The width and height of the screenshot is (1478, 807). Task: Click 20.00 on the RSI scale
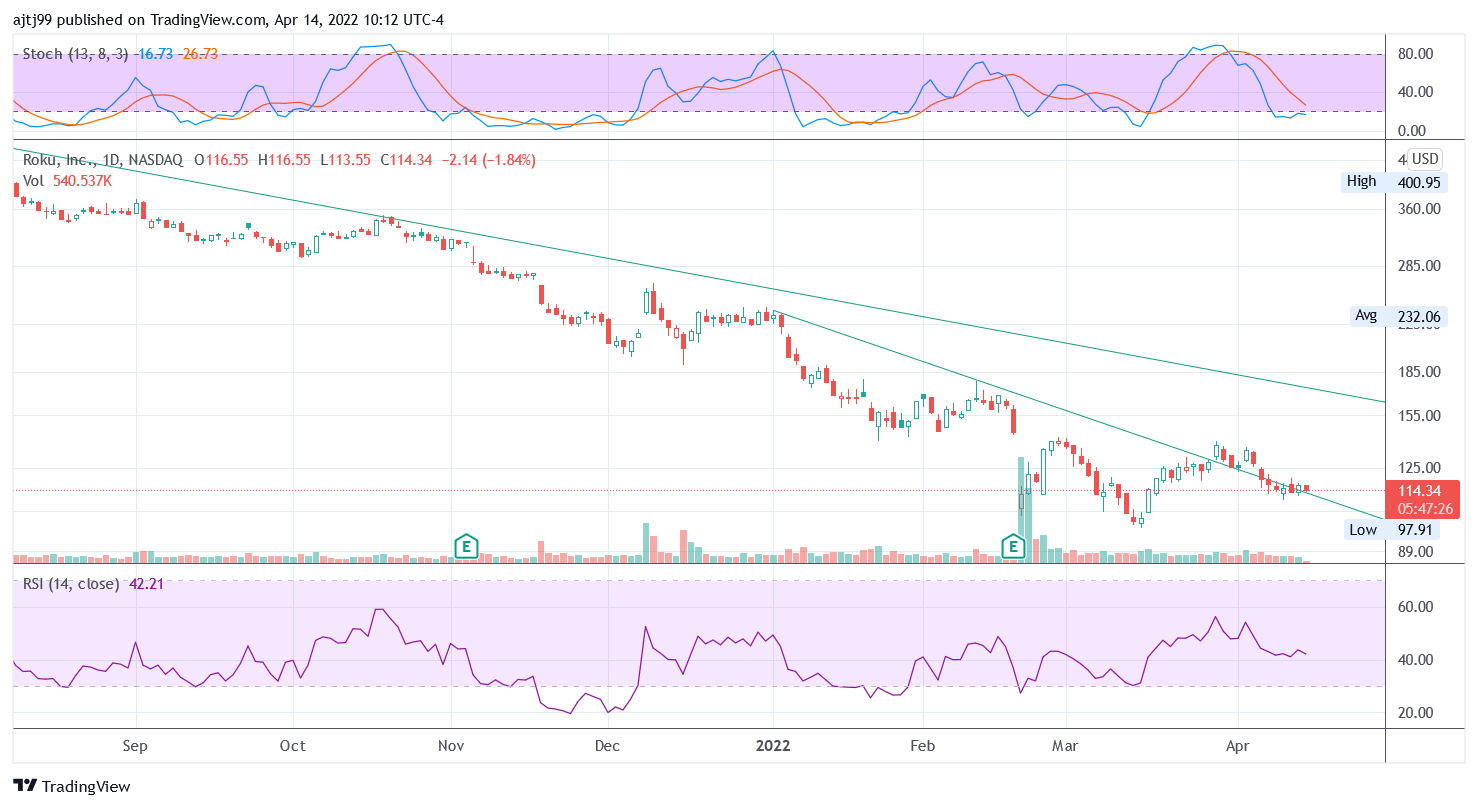[1415, 713]
